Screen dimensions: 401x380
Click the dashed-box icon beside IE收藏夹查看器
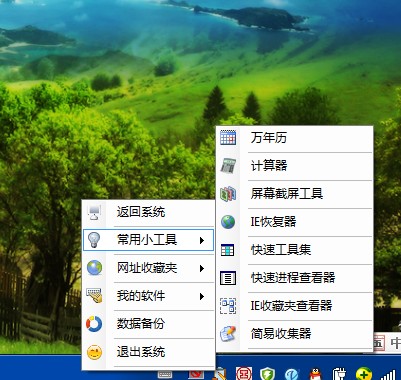tap(228, 306)
